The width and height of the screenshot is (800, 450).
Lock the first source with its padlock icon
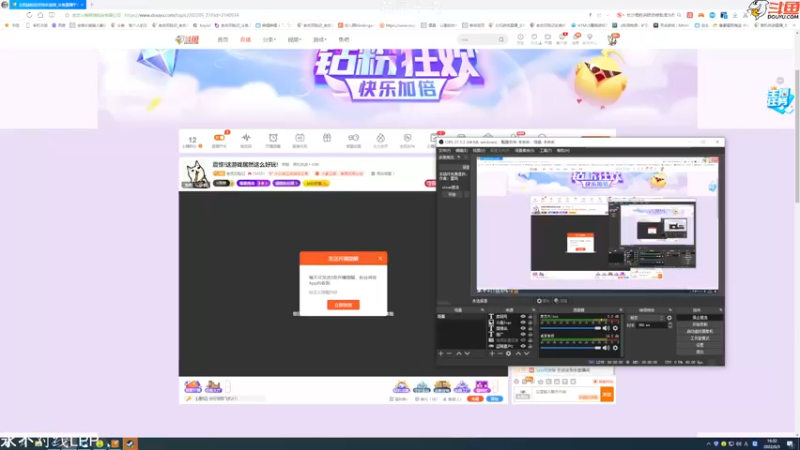click(x=531, y=317)
